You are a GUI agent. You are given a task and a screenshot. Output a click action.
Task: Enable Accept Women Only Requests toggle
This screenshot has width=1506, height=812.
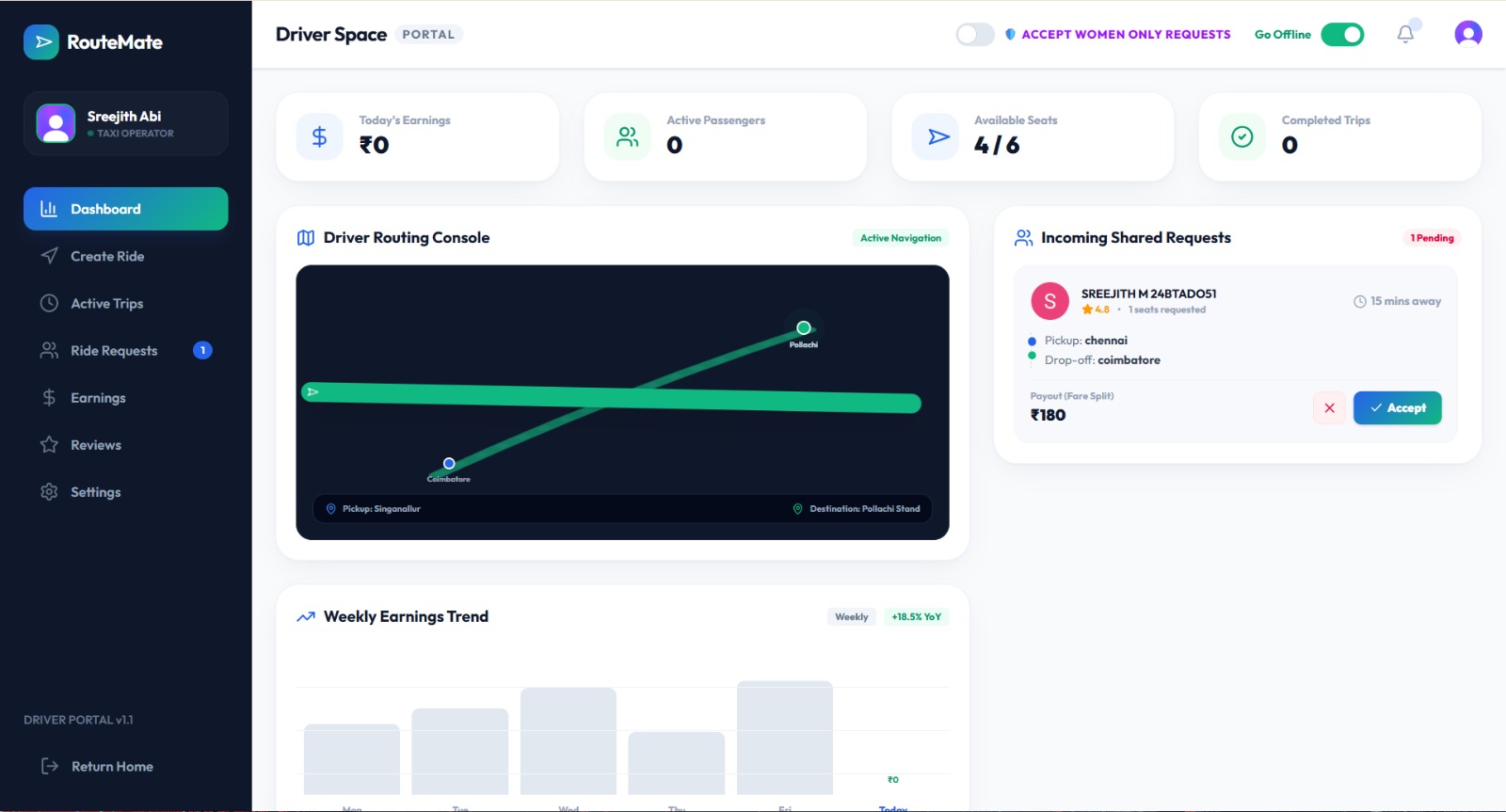tap(975, 35)
